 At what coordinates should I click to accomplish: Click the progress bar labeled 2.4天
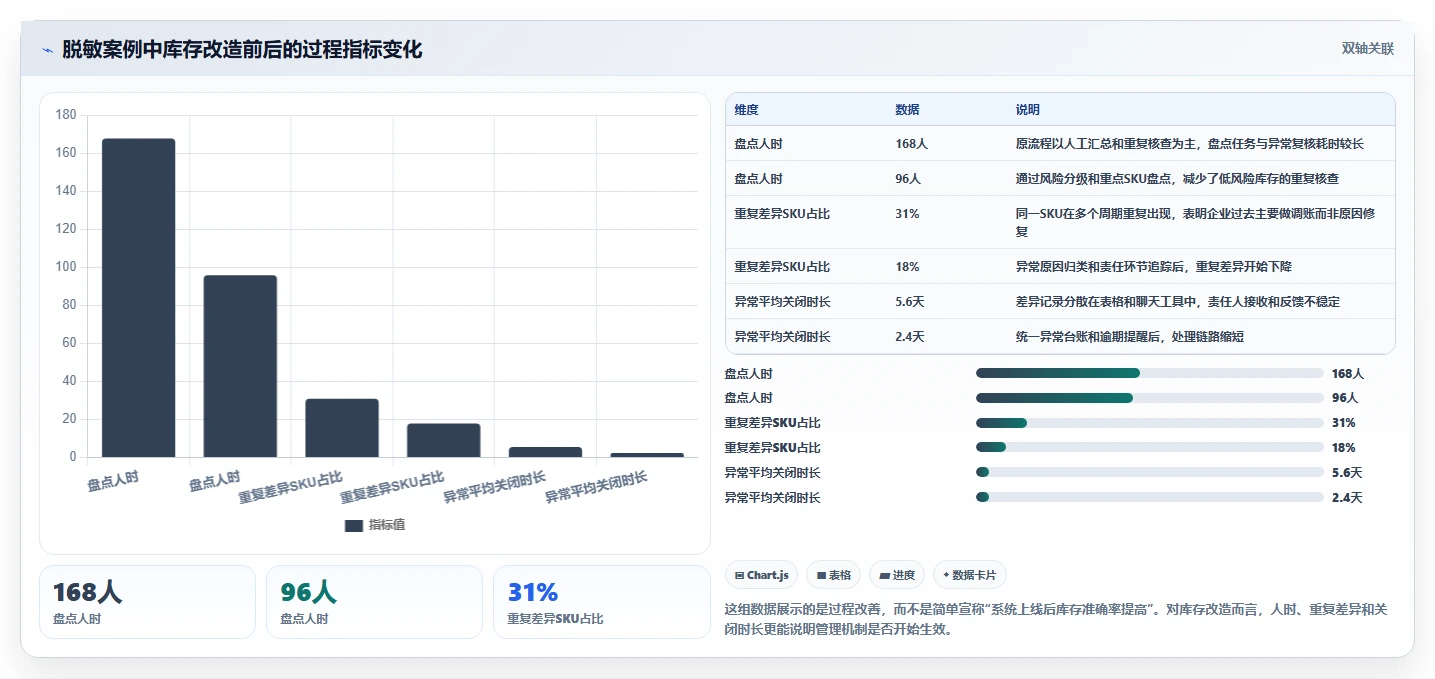pyautogui.click(x=1150, y=497)
